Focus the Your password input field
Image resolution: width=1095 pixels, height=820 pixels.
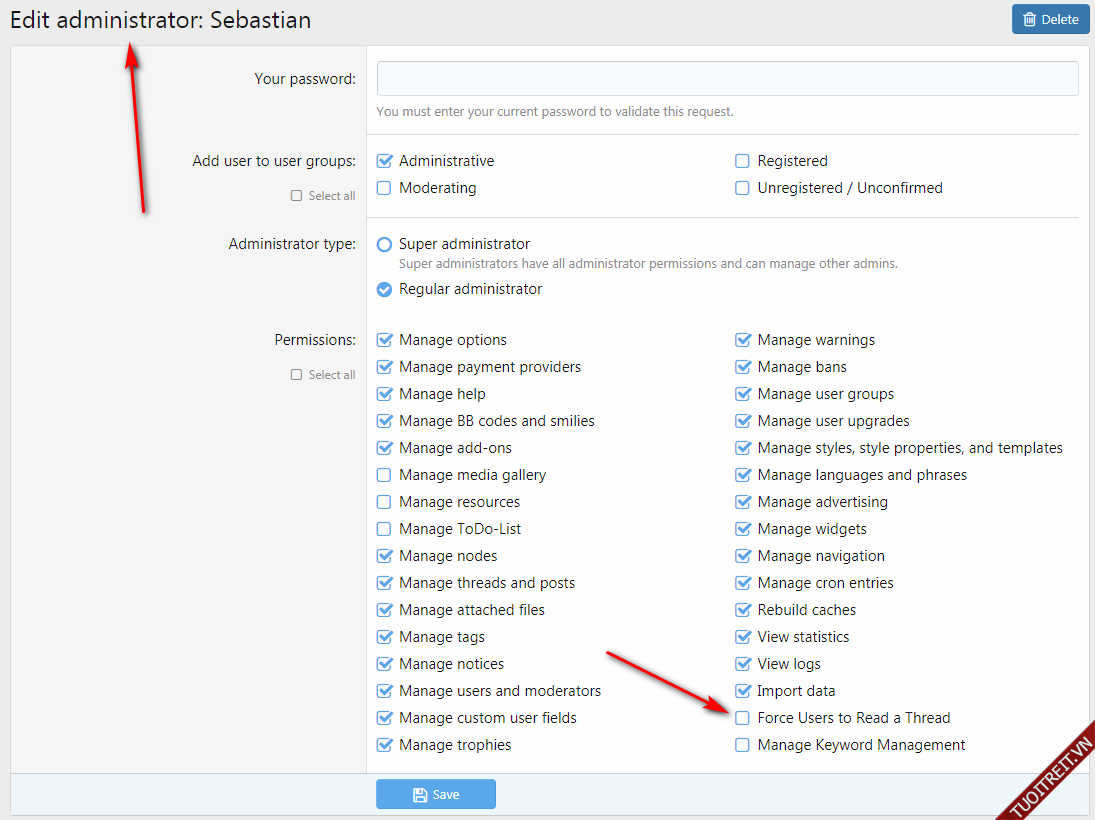(x=727, y=79)
